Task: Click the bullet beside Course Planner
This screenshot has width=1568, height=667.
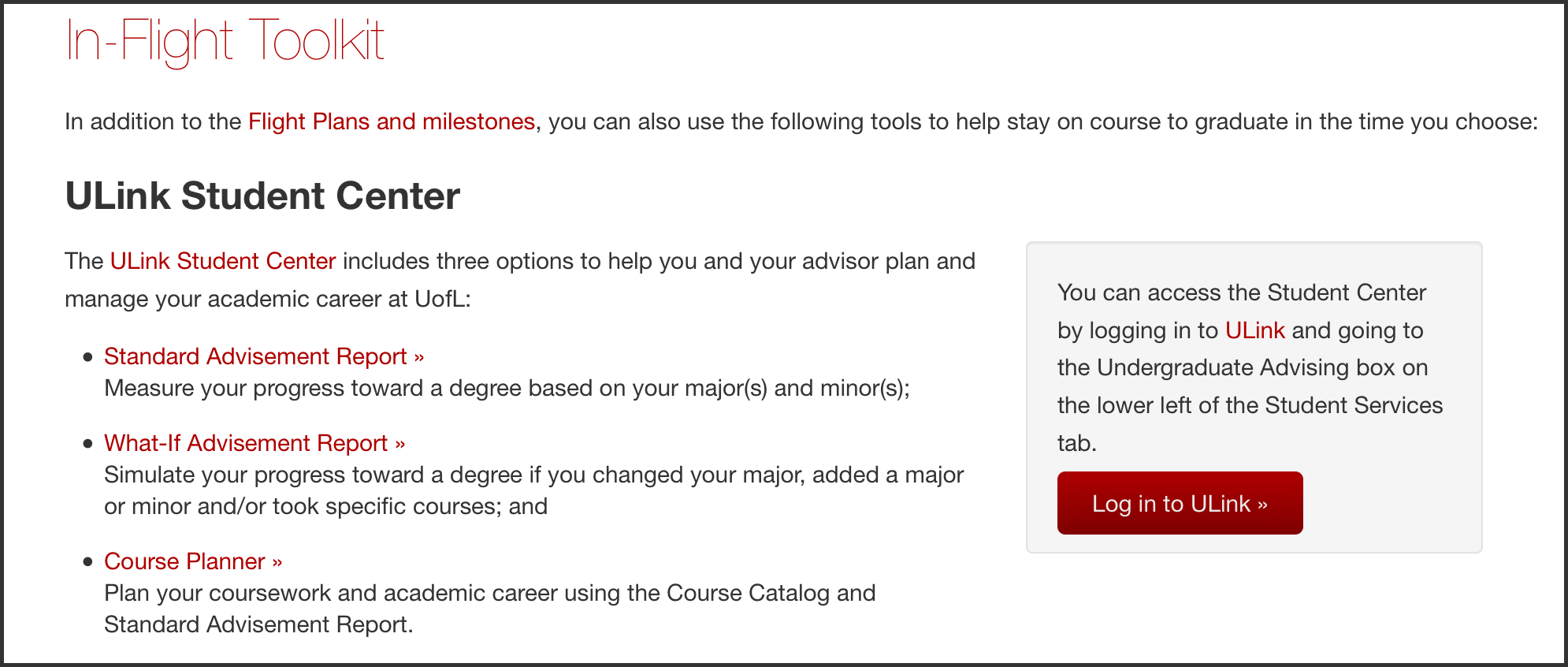Action: point(88,562)
